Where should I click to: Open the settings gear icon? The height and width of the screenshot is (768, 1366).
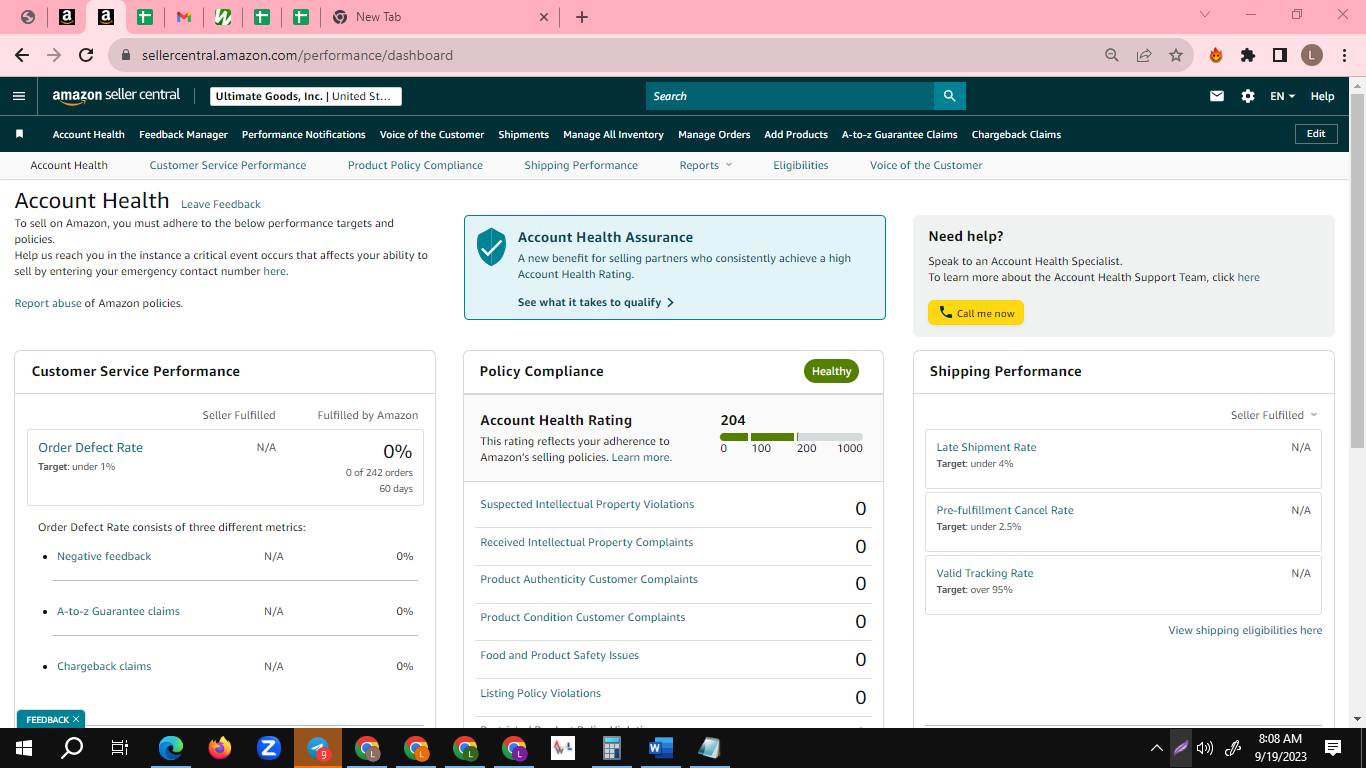[1248, 96]
